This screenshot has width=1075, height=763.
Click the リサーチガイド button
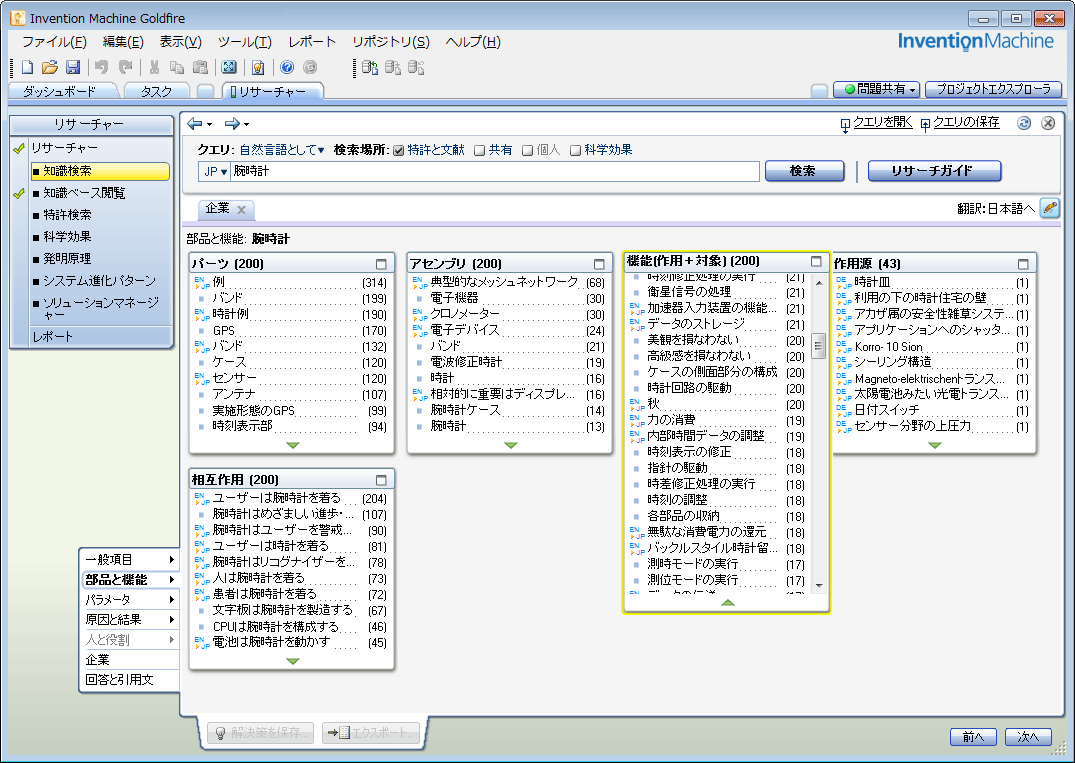[x=934, y=171]
